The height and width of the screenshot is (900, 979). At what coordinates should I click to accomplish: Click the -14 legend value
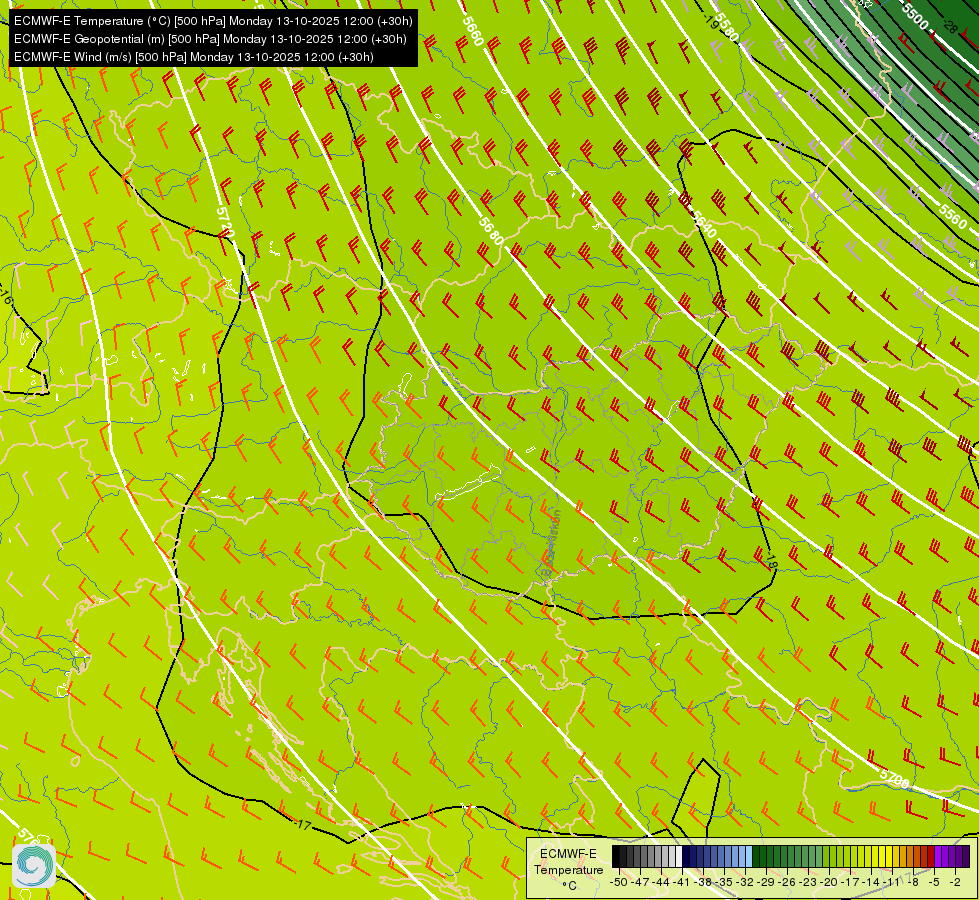pyautogui.click(x=872, y=882)
